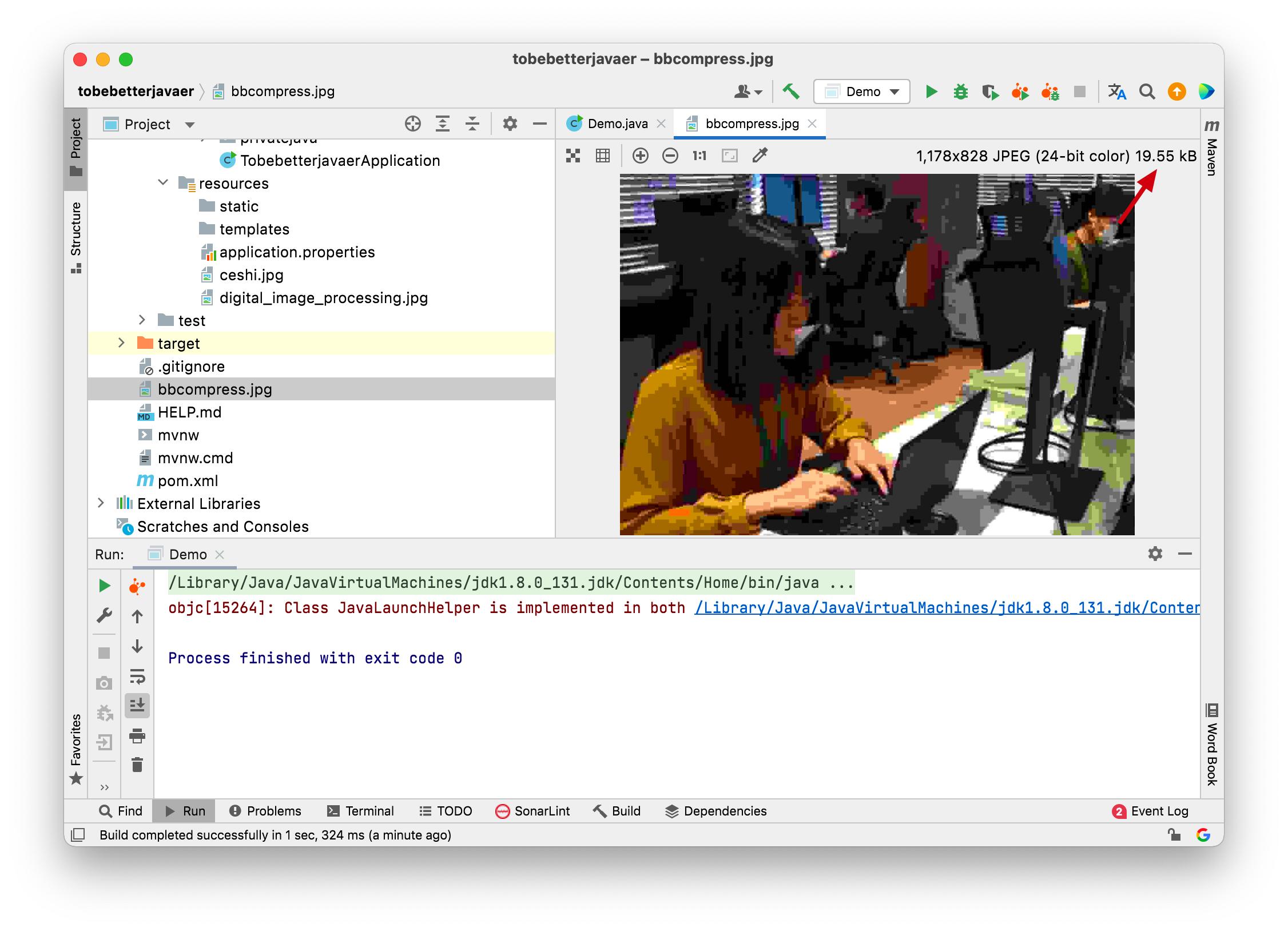Image resolution: width=1288 pixels, height=931 pixels.
Task: Toggle chessboard transparency background
Action: tap(573, 156)
